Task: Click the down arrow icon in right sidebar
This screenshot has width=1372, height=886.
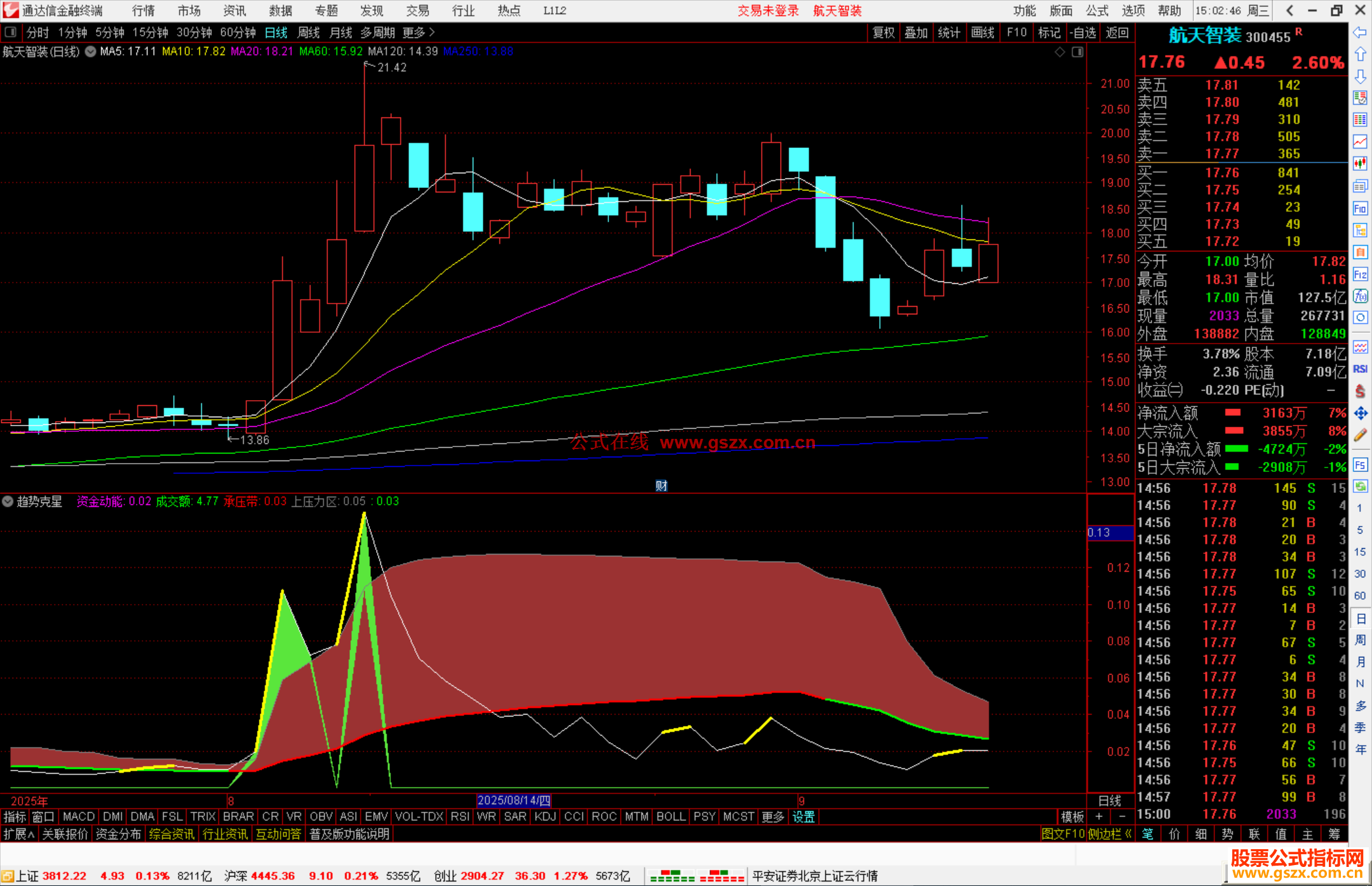Action: 1360,77
